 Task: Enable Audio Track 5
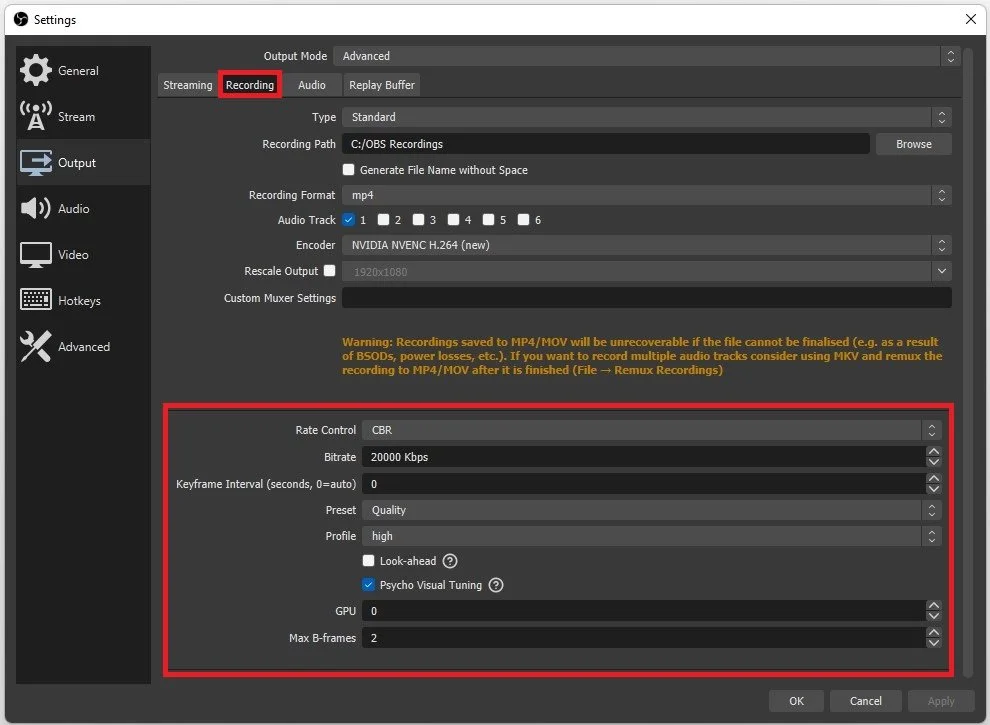[x=489, y=220]
